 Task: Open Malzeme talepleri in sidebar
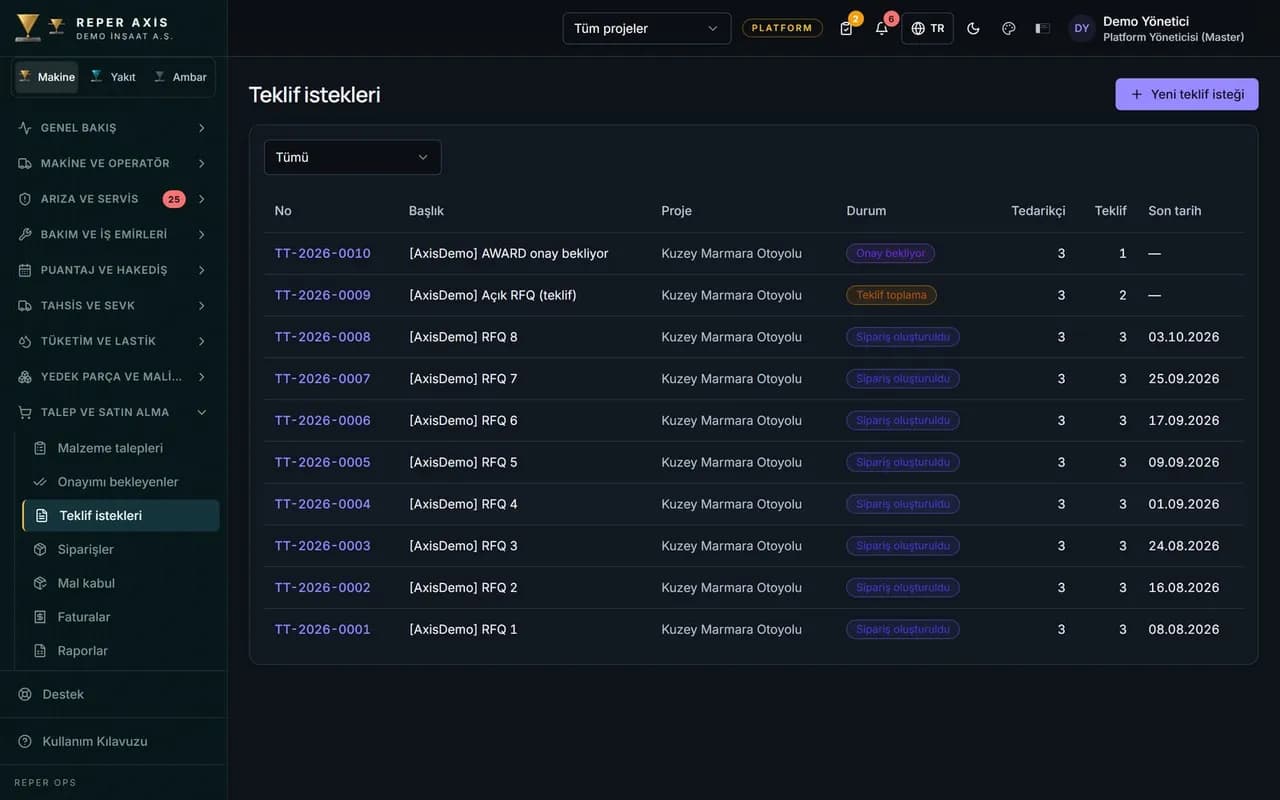(x=120, y=448)
